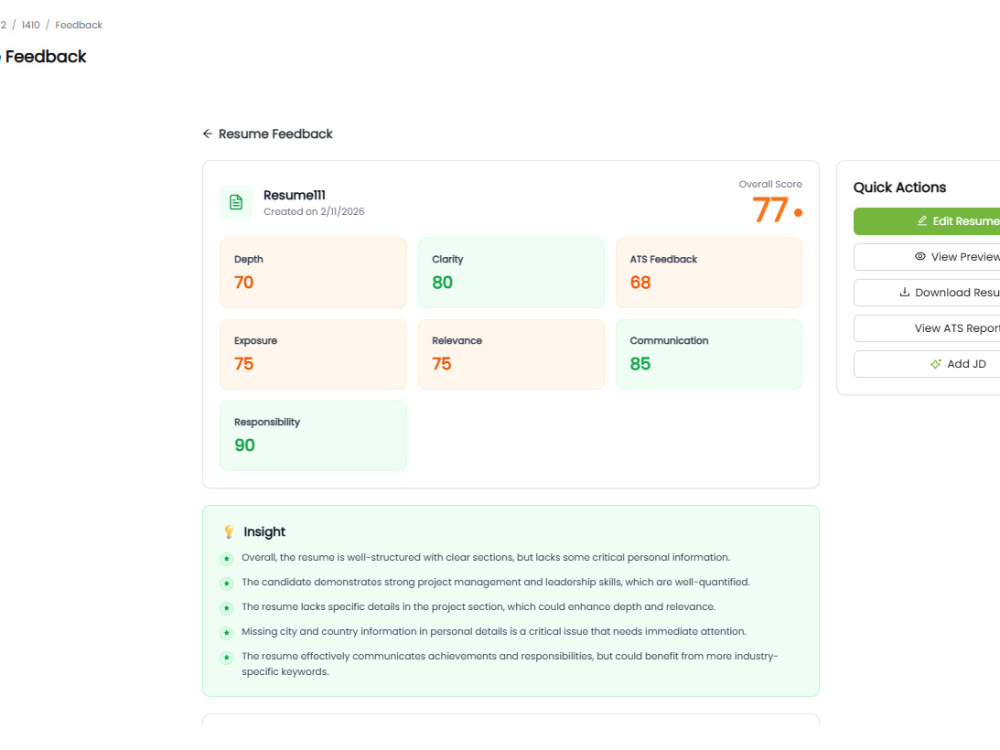Click star bullet for 'resume effectively communicates' insight

click(226, 658)
